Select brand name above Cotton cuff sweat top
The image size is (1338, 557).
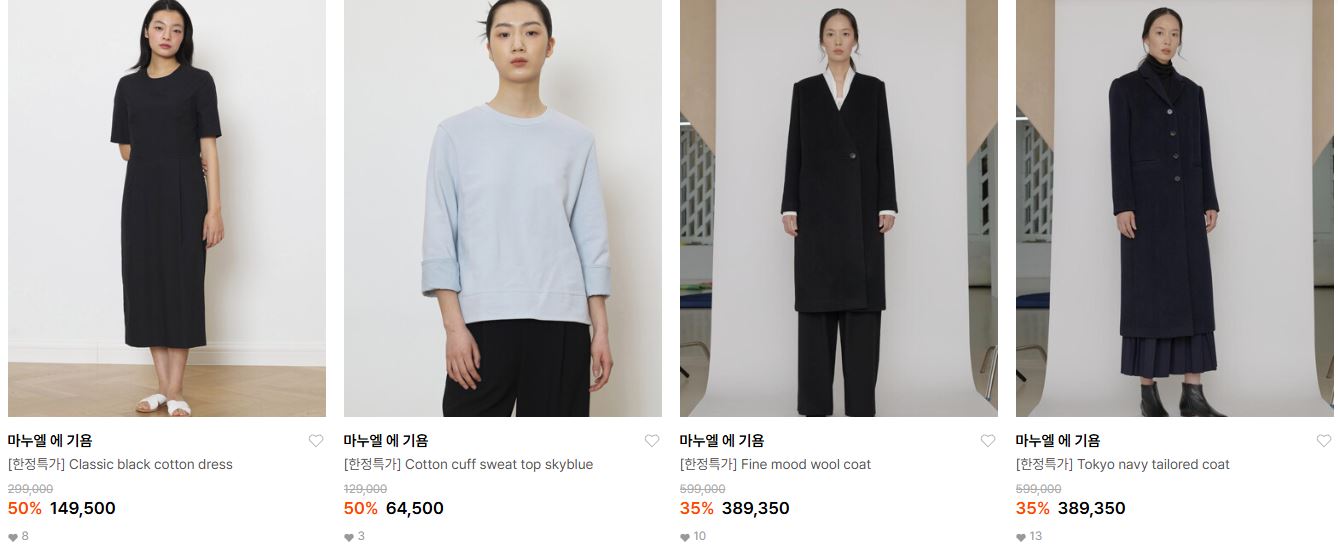pos(386,441)
